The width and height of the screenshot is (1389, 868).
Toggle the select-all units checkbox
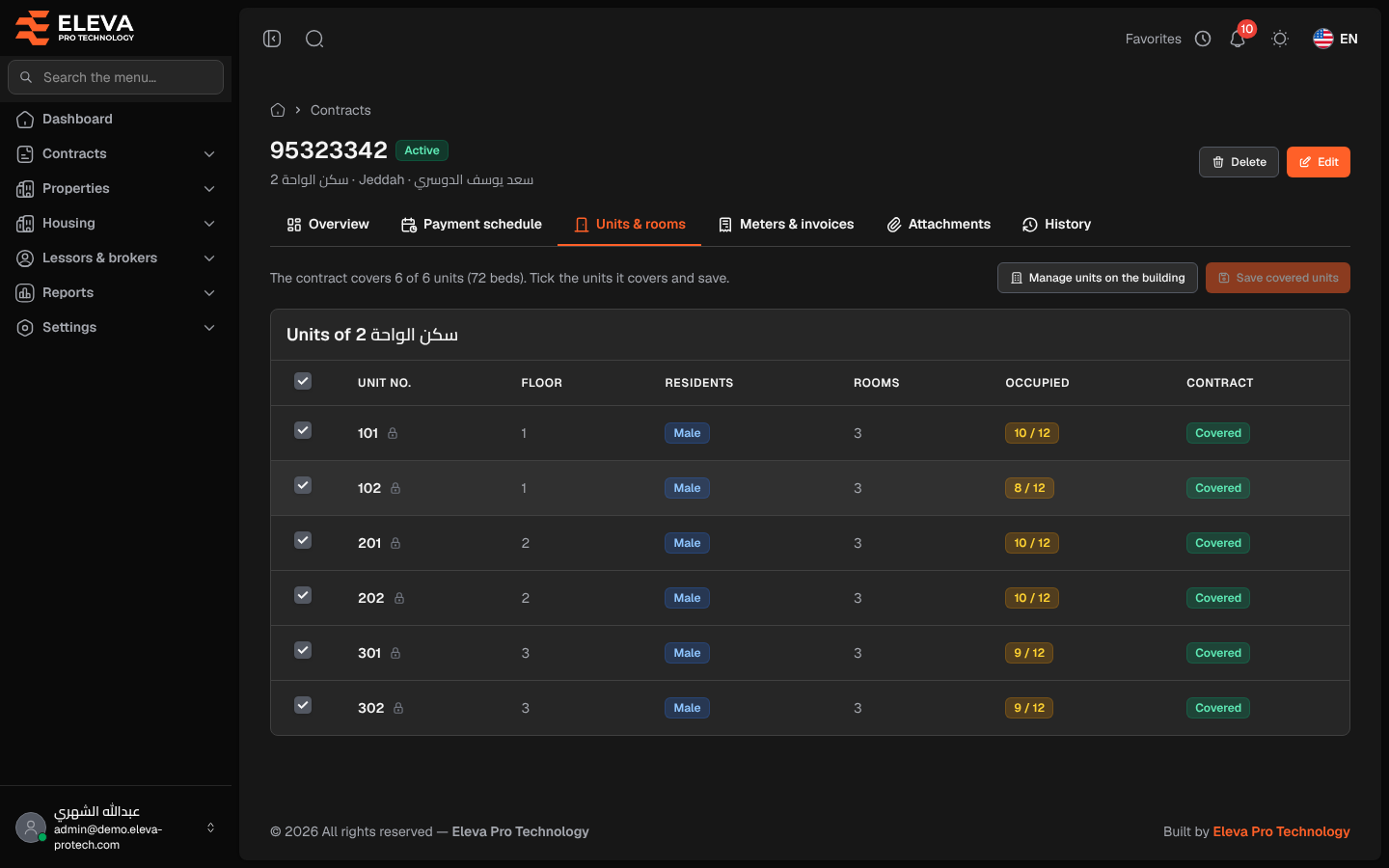pos(303,381)
